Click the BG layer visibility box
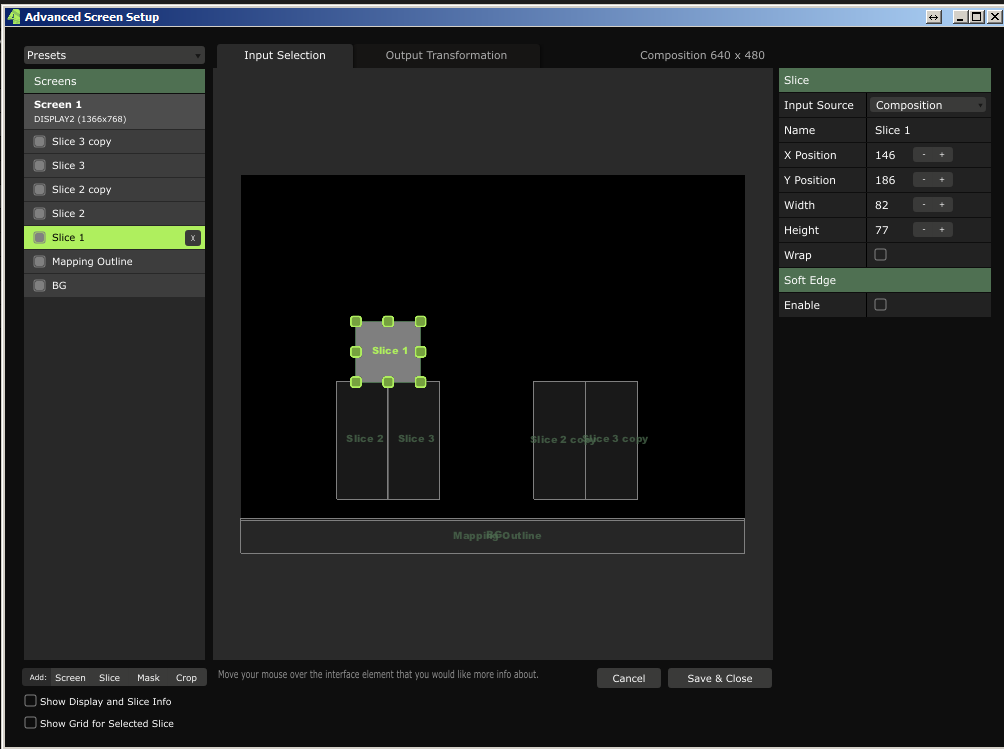 tap(40, 286)
